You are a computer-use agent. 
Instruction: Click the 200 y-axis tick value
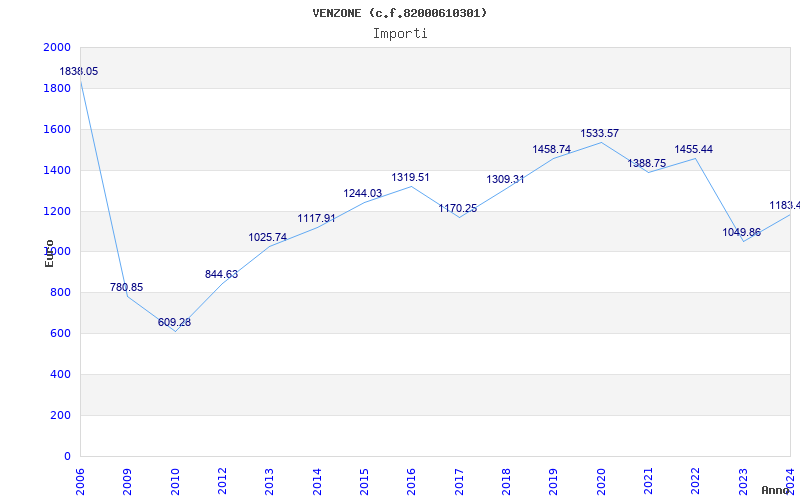[x=60, y=415]
